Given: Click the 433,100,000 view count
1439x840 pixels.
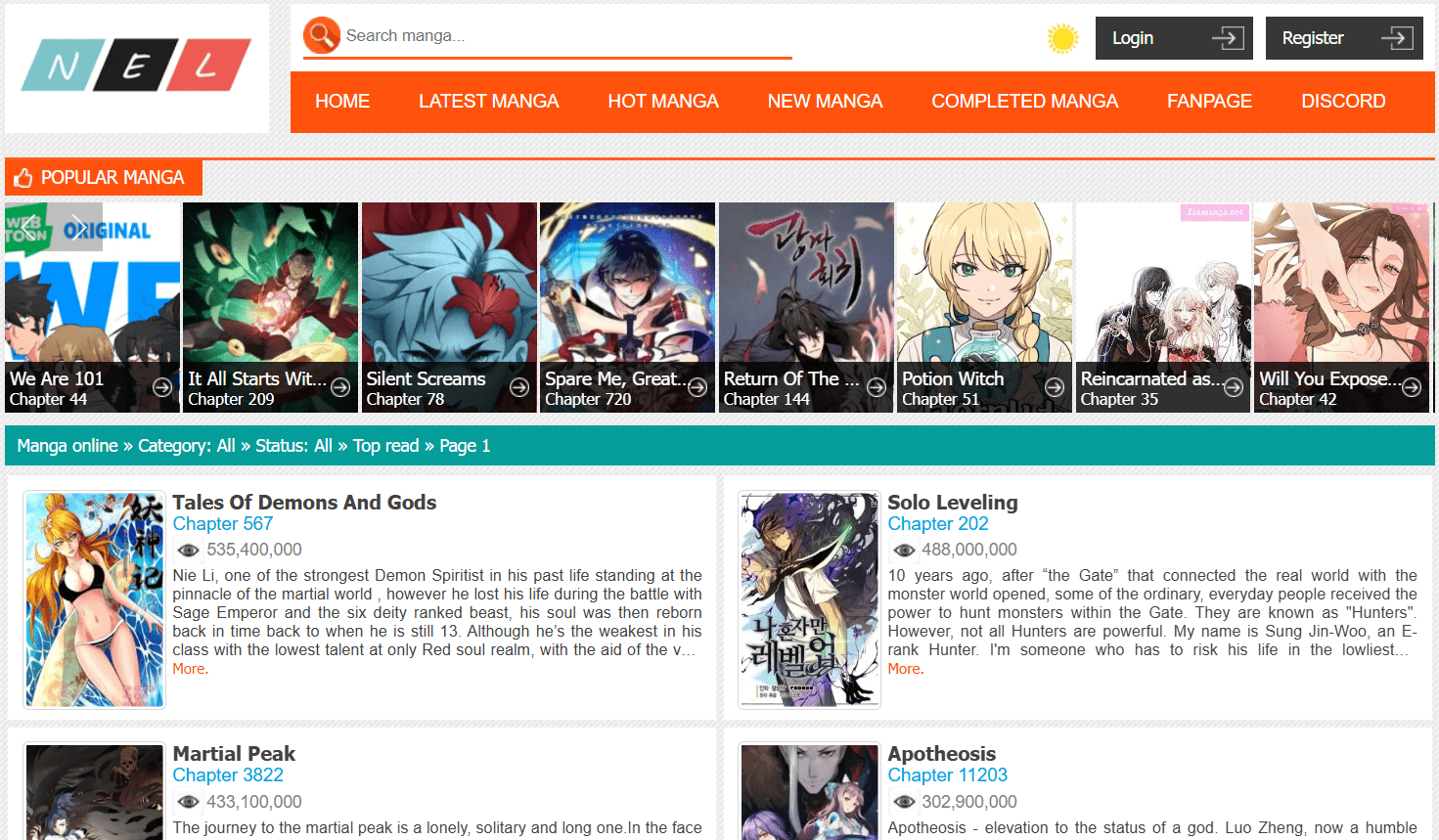Looking at the screenshot, I should point(254,802).
